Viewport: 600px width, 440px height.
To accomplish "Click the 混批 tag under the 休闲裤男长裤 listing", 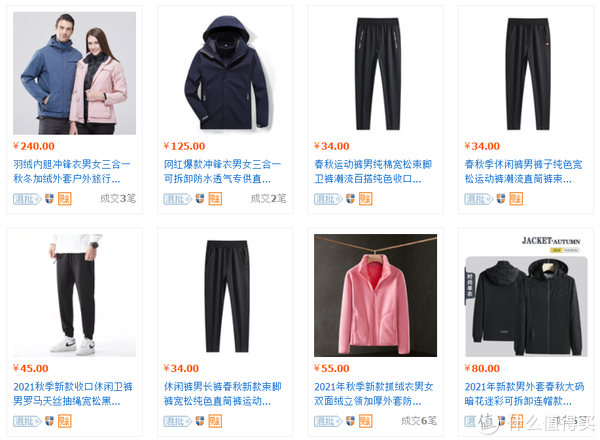I will click(178, 421).
